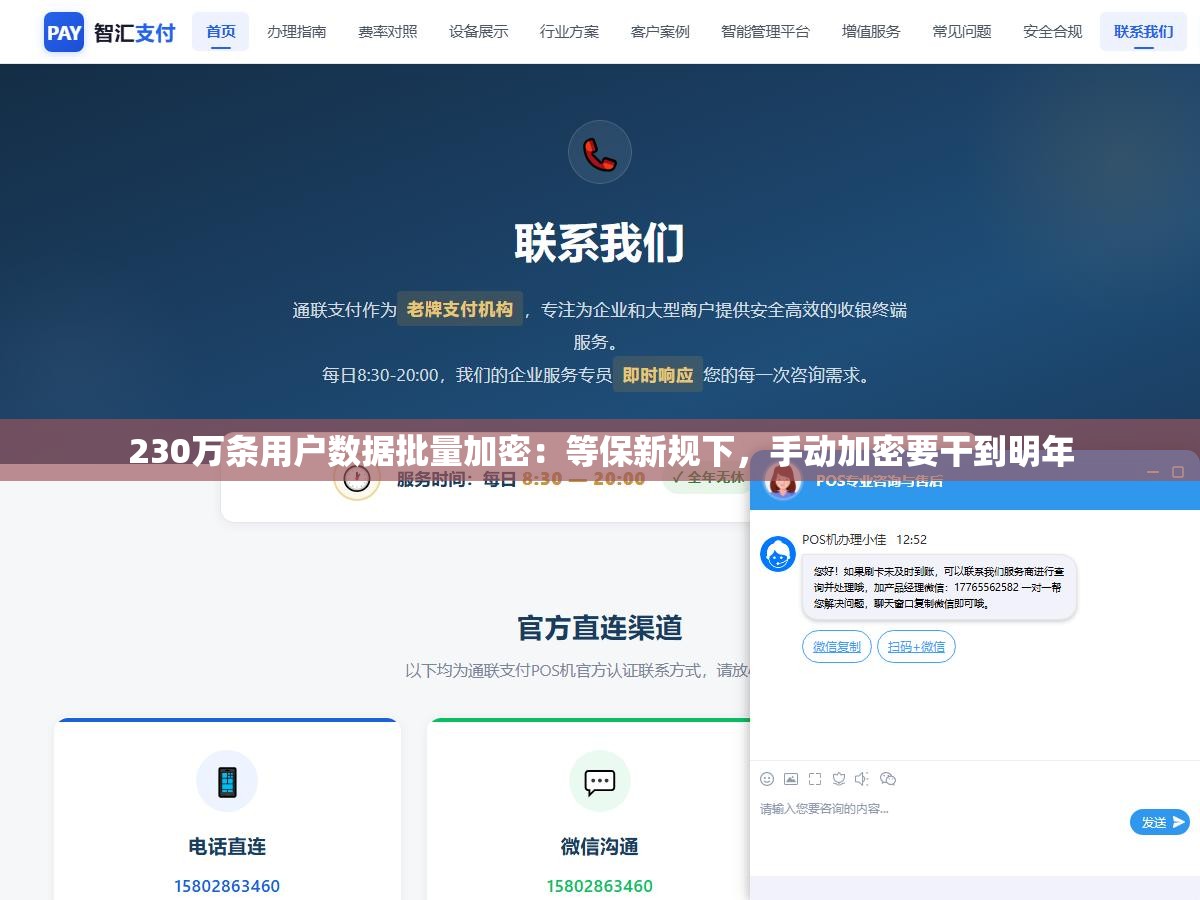This screenshot has height=900, width=1200.
Task: Open the 联系我们 nav button
Action: click(1144, 31)
